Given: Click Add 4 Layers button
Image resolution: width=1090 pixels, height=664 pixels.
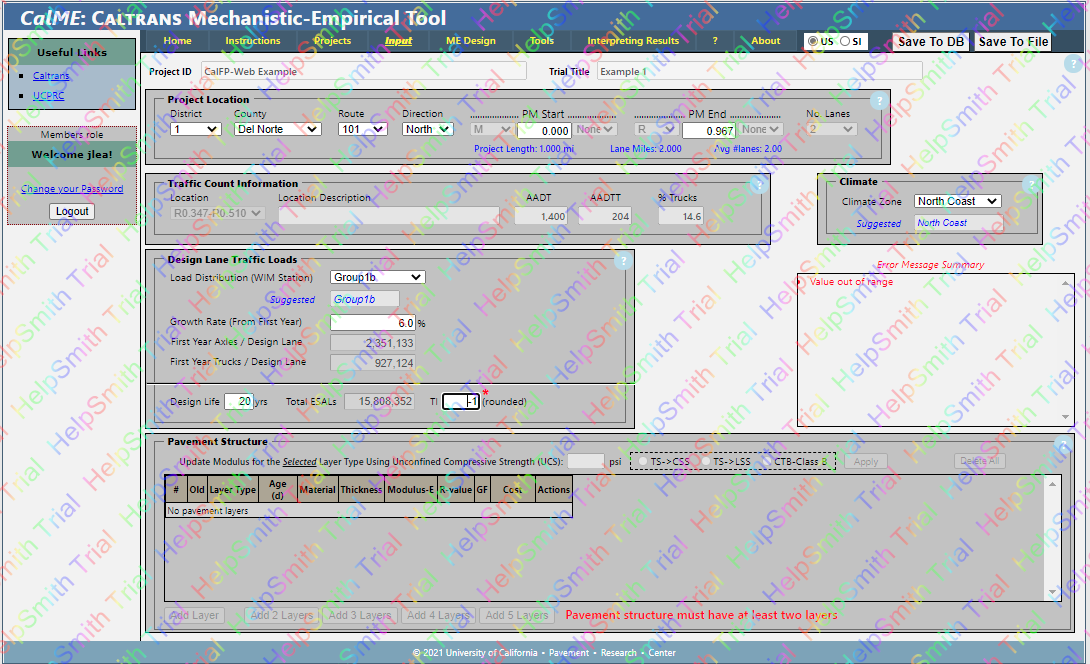Looking at the screenshot, I should (x=439, y=615).
